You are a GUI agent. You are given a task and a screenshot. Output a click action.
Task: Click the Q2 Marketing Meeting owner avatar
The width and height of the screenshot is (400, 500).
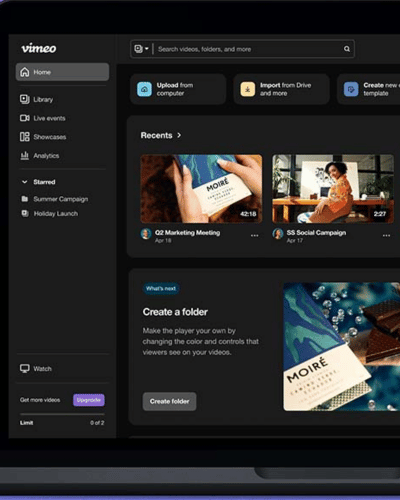coord(146,234)
